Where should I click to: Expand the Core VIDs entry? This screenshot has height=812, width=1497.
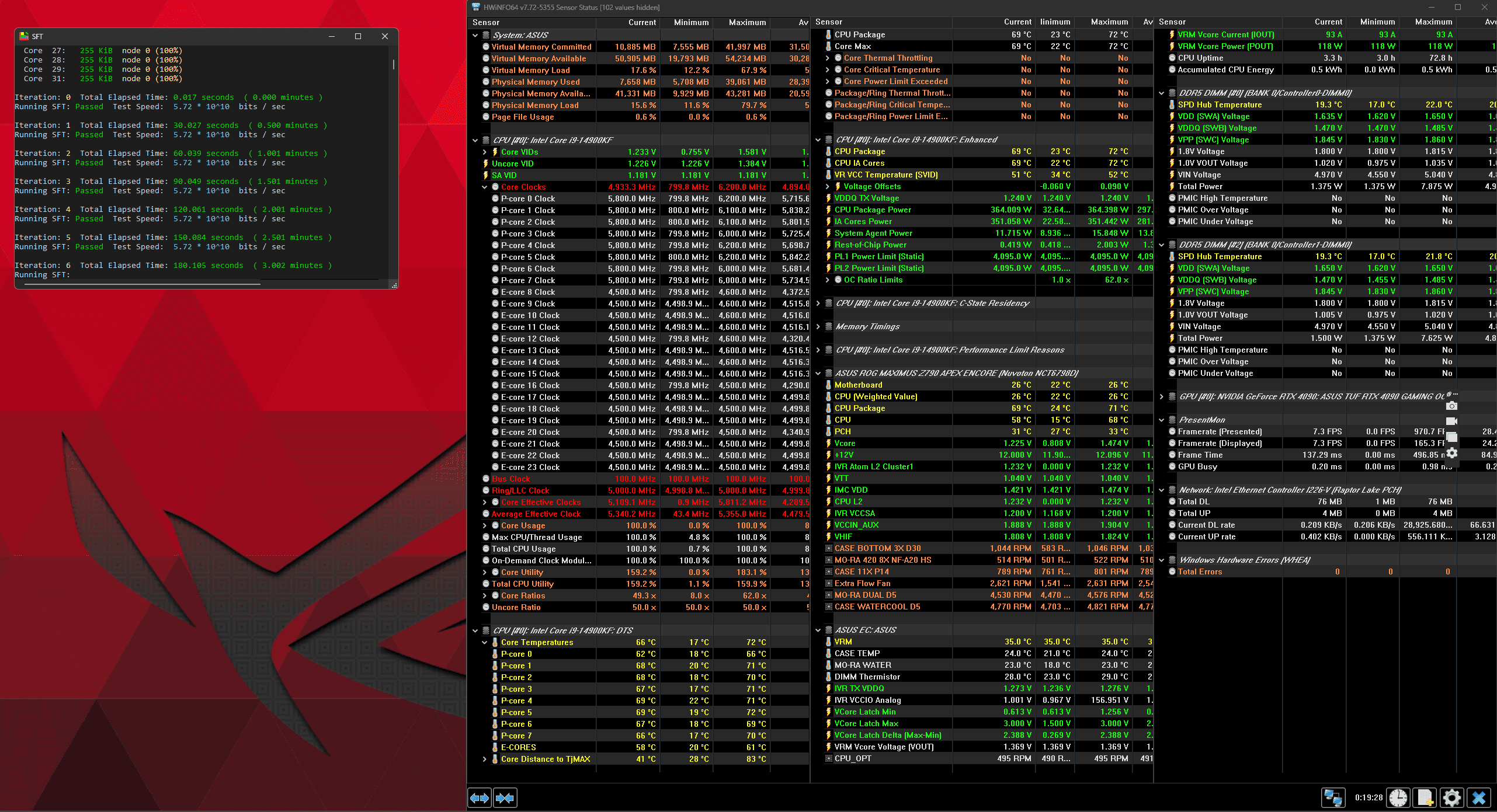click(x=485, y=152)
